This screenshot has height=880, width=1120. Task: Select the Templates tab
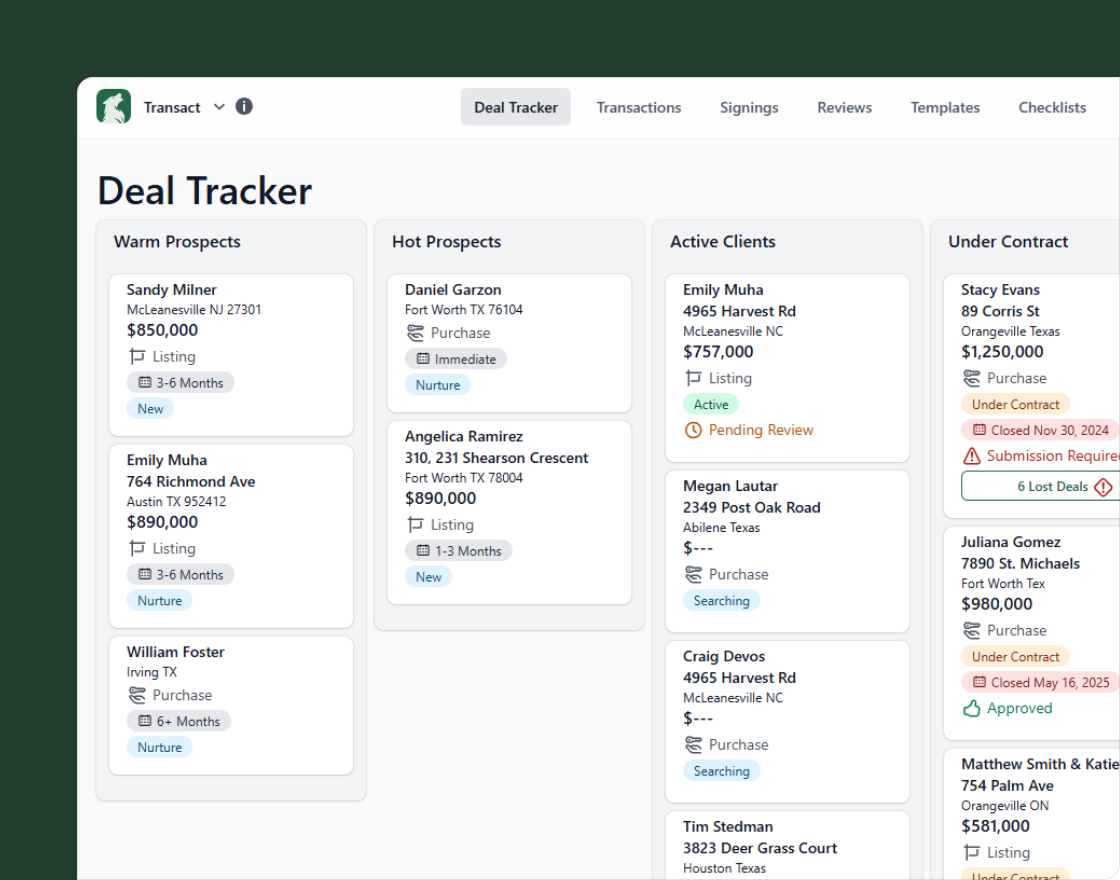pos(944,107)
